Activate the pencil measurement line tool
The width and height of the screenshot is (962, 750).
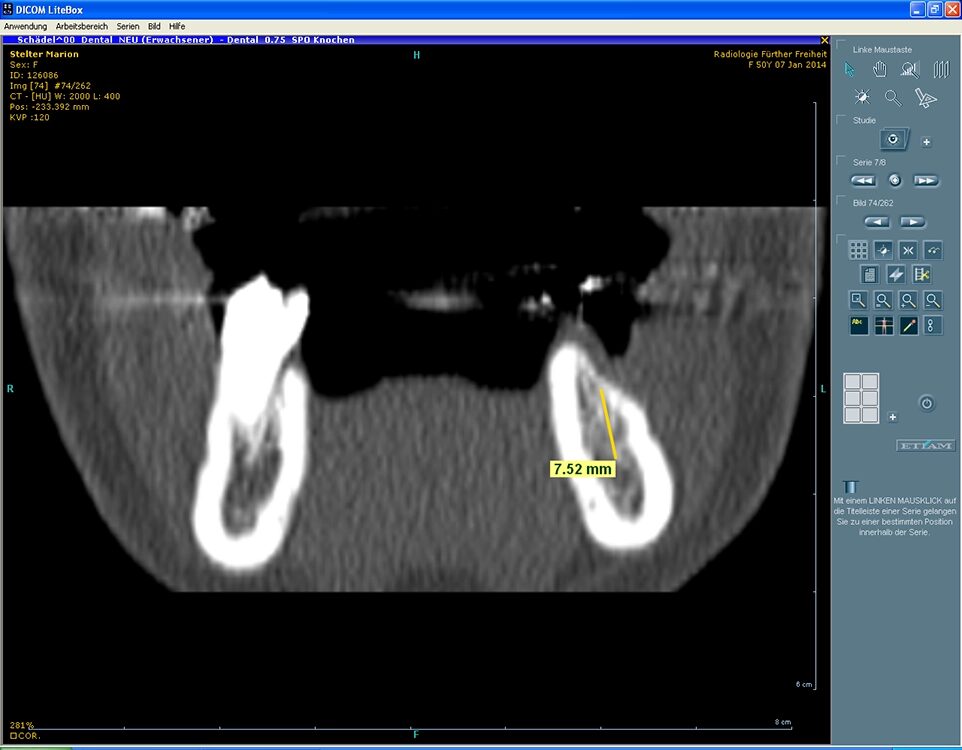pos(908,325)
